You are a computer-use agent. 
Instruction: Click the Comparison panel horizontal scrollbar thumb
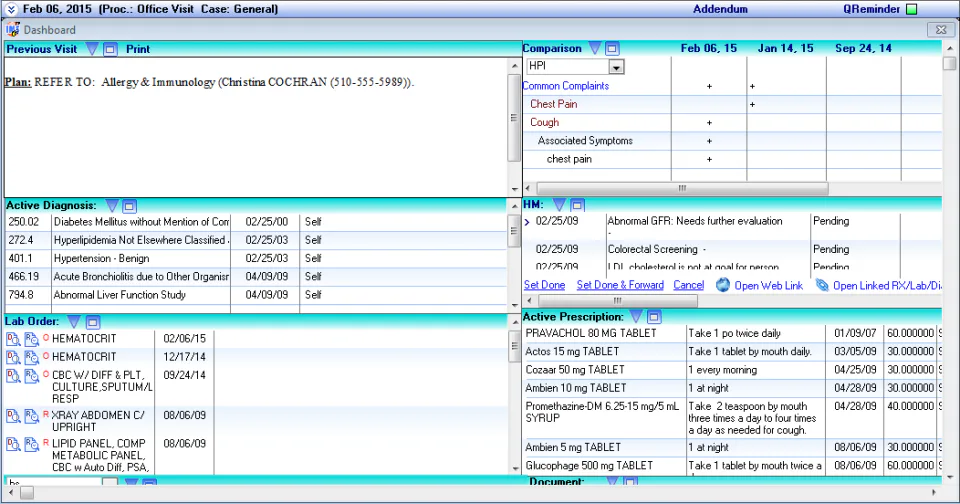(x=682, y=188)
